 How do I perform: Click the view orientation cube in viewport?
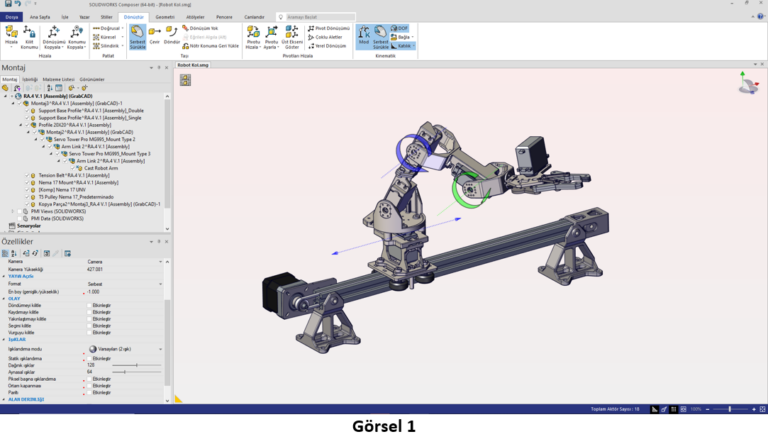click(747, 86)
